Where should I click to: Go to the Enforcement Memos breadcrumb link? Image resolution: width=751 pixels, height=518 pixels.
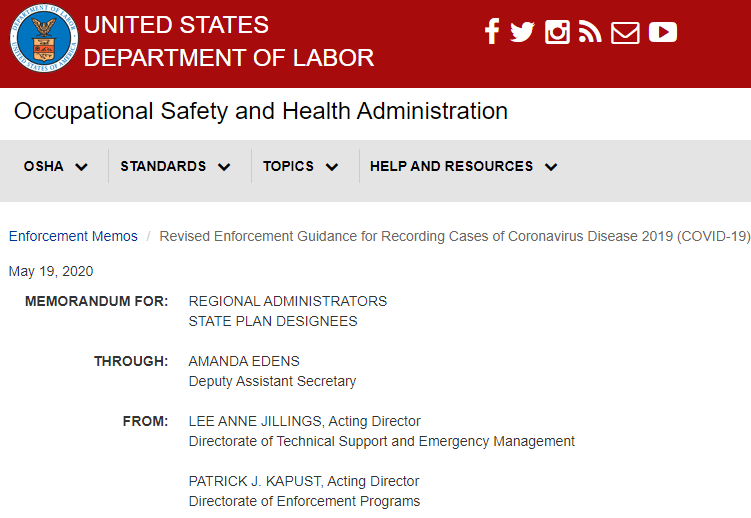click(x=73, y=236)
